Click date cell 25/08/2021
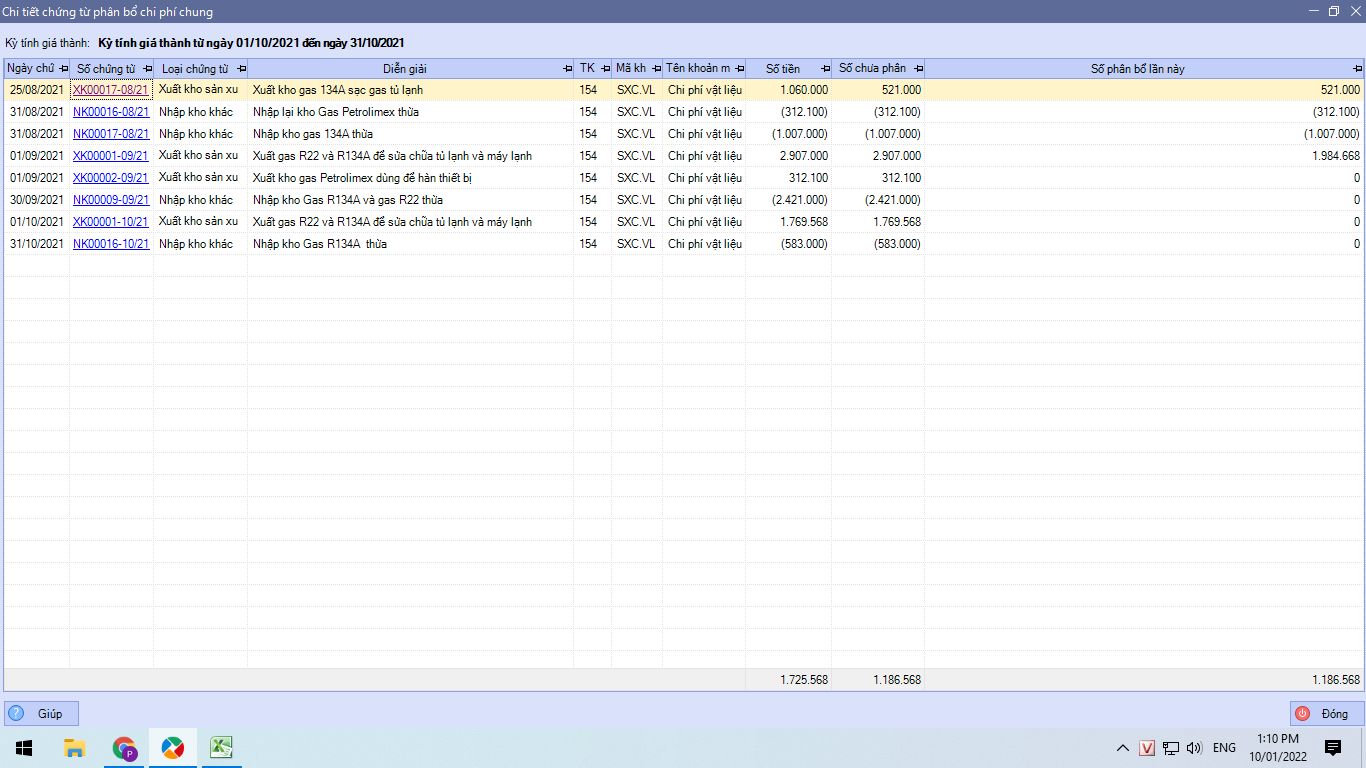Image resolution: width=1366 pixels, height=768 pixels. coord(37,90)
